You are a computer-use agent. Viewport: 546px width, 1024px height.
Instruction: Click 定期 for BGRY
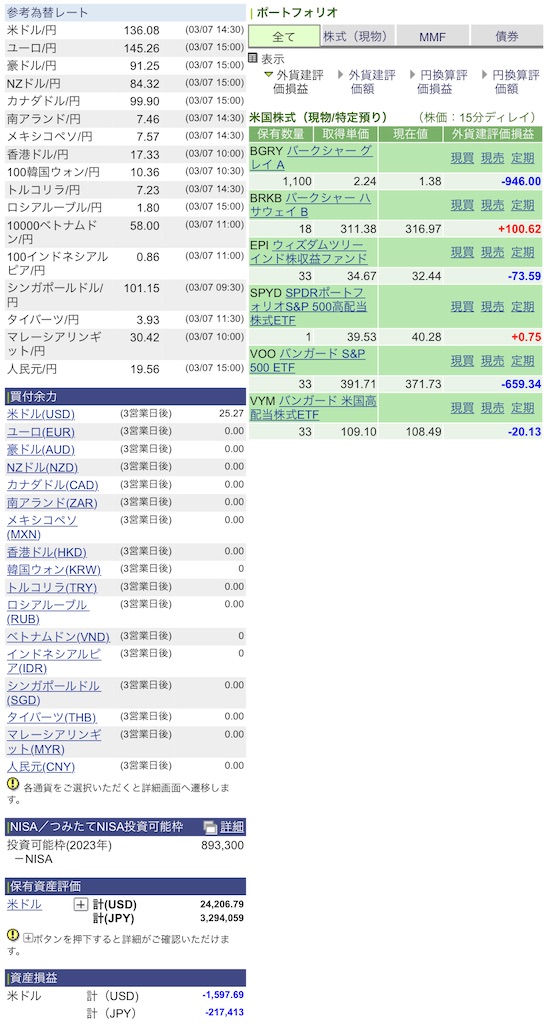pos(522,157)
